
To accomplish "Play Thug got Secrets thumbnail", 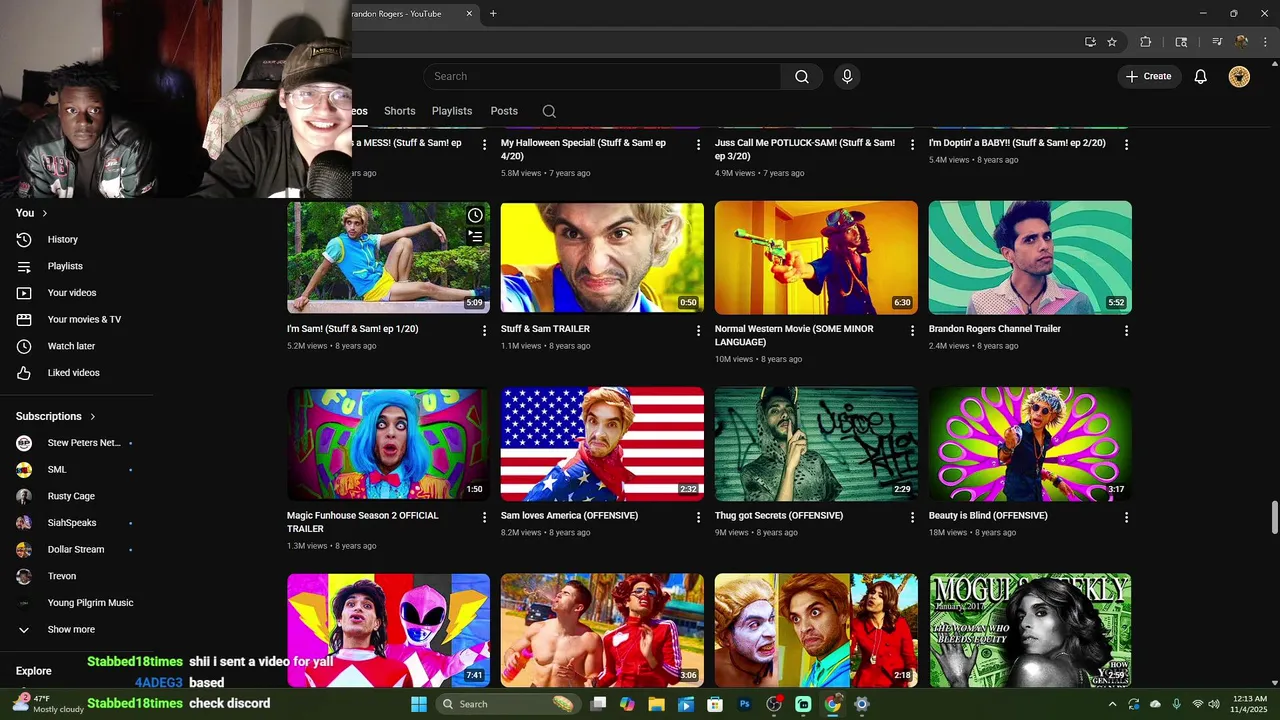I will pos(816,444).
